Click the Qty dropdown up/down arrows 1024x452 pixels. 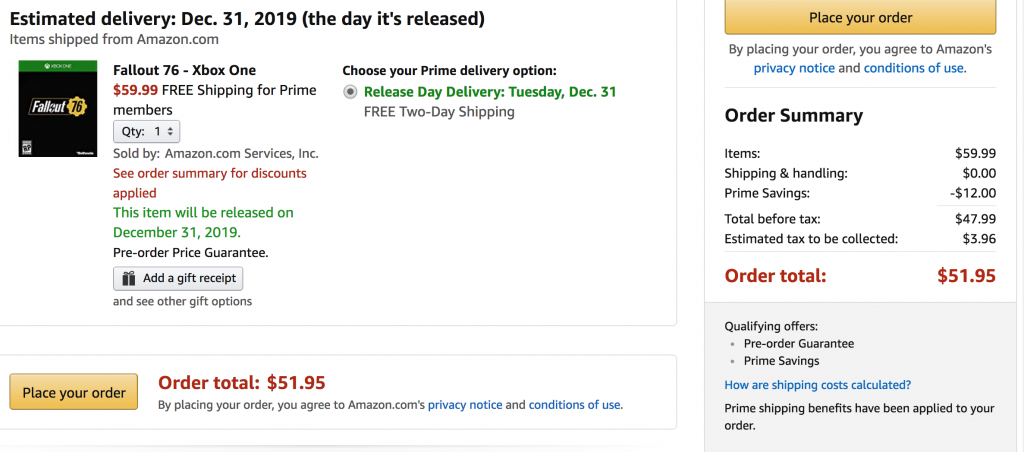coord(170,131)
